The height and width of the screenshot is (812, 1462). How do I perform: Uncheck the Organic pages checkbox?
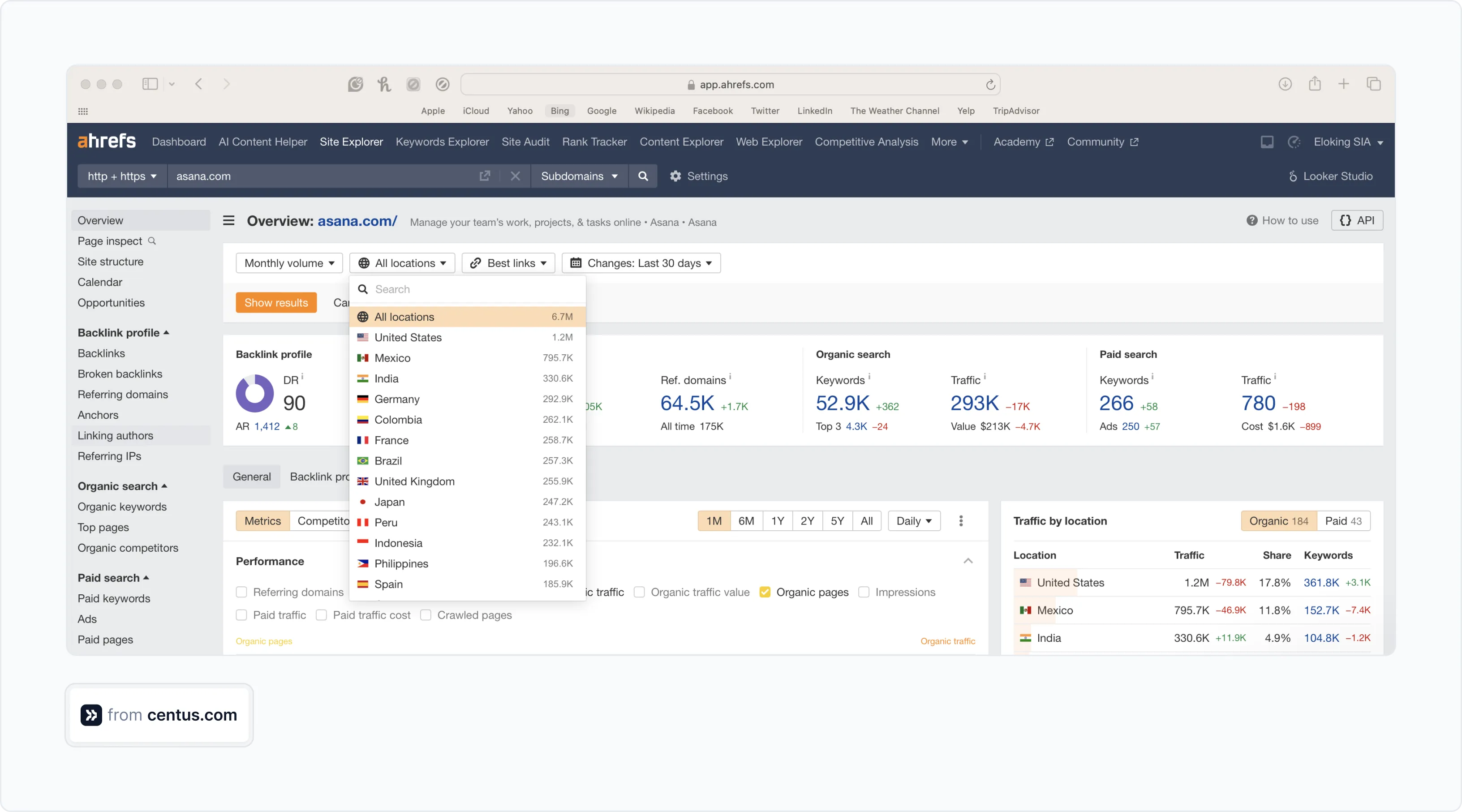click(x=765, y=592)
